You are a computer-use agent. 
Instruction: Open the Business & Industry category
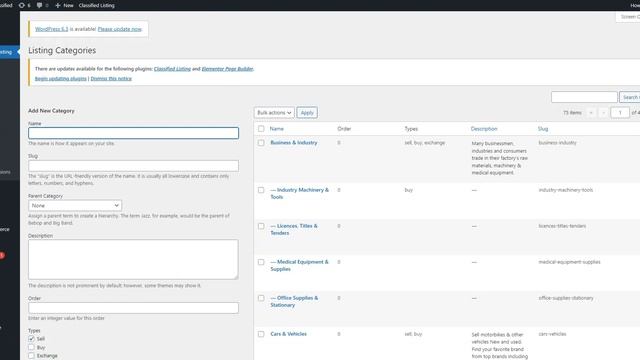(x=294, y=142)
